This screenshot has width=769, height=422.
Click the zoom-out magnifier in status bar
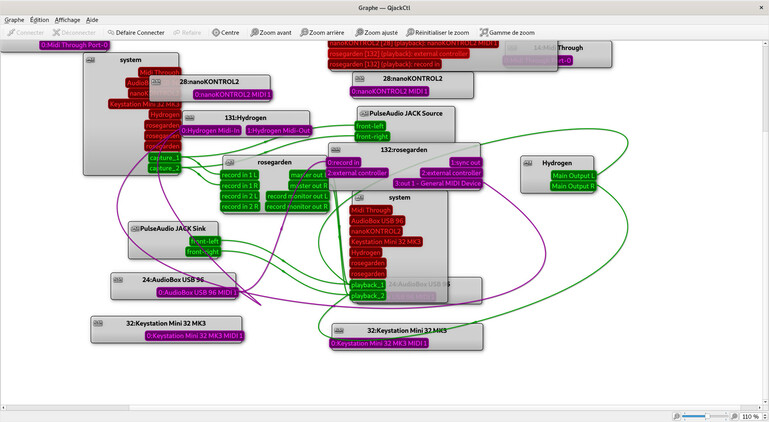[x=677, y=416]
